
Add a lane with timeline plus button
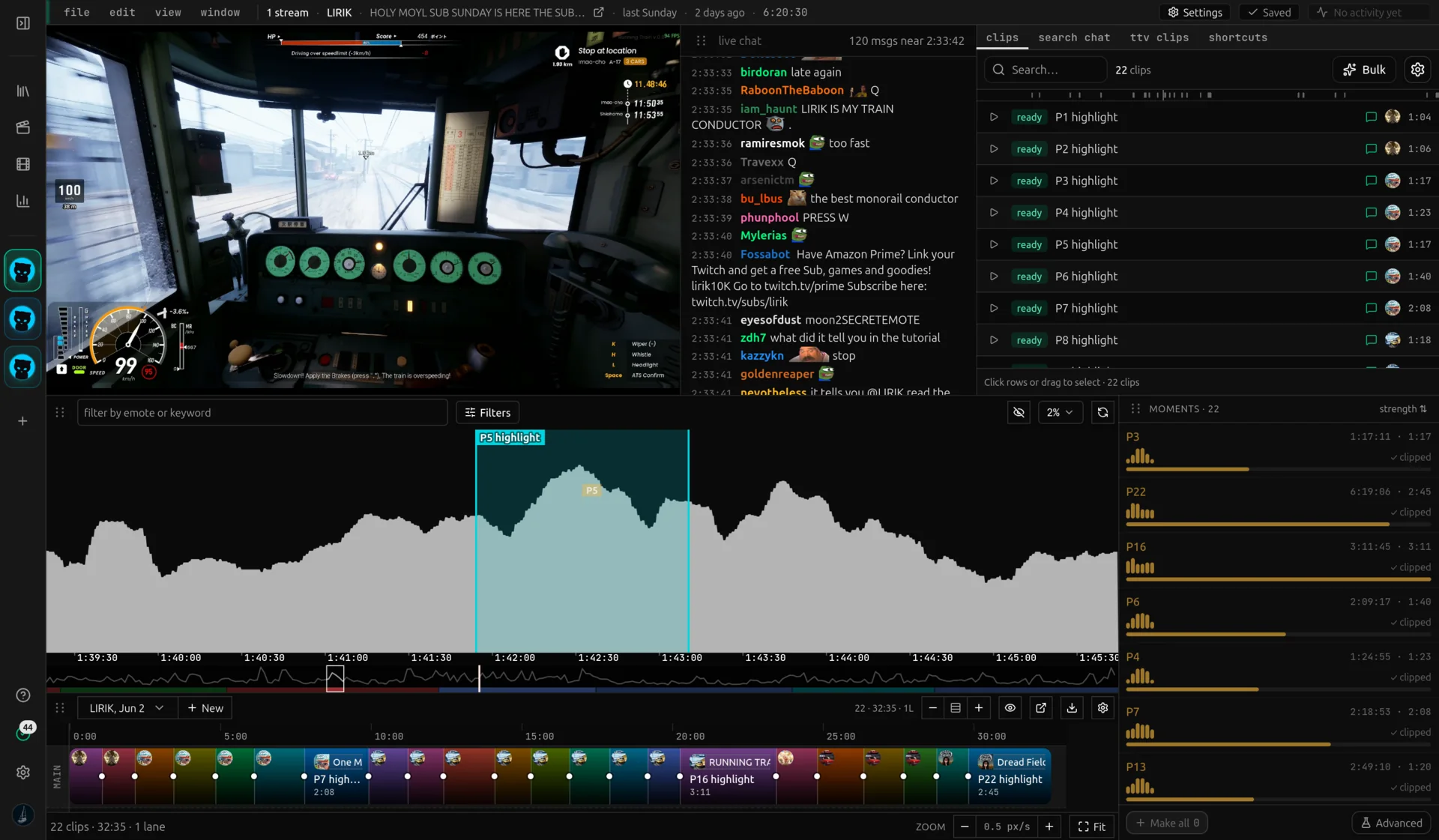pyautogui.click(x=979, y=708)
